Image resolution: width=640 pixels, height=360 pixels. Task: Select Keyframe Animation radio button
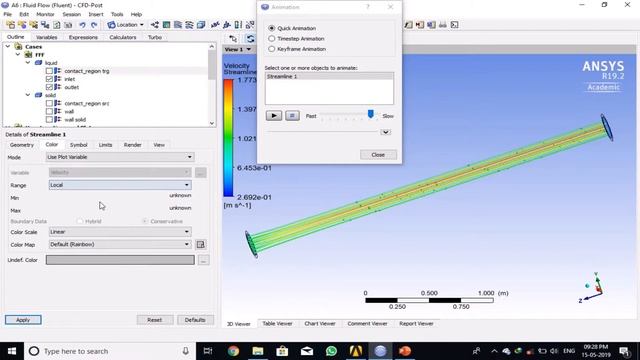coord(272,49)
